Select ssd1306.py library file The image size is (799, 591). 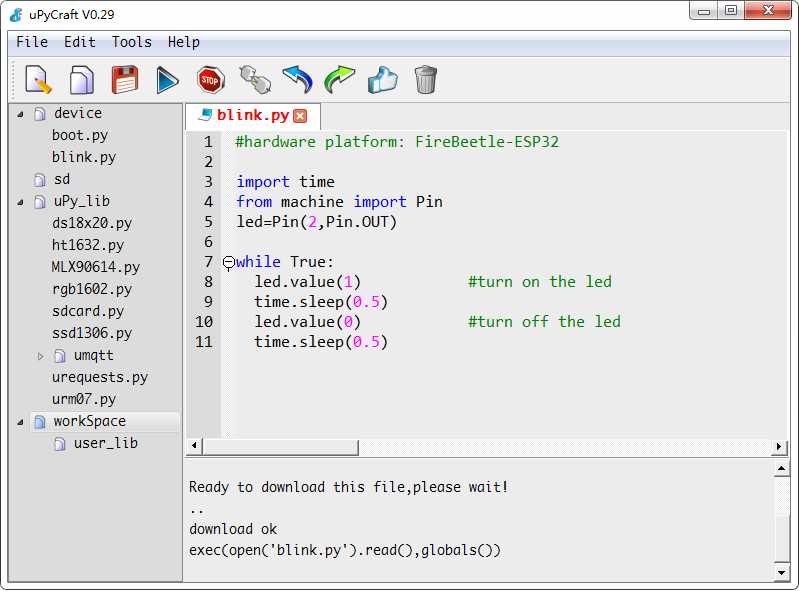(x=92, y=333)
